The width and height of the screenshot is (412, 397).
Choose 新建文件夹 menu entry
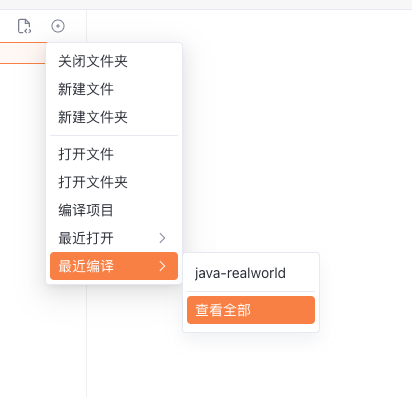[114, 117]
